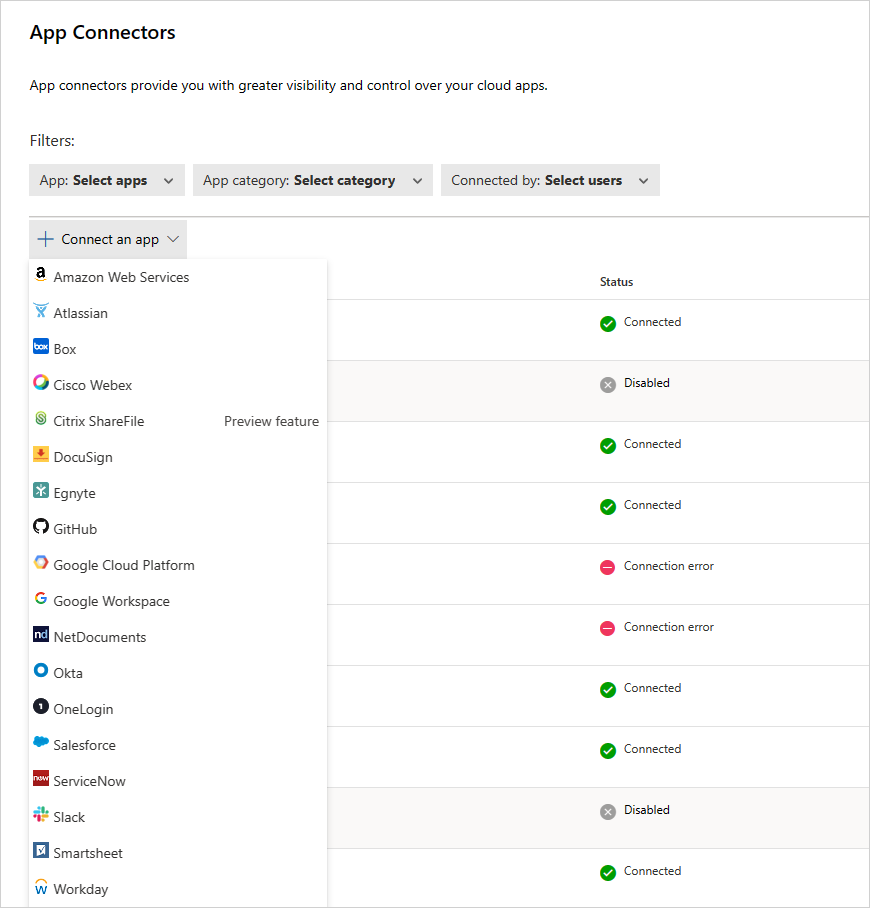
Task: Choose Box from the connect menu
Action: (40, 348)
